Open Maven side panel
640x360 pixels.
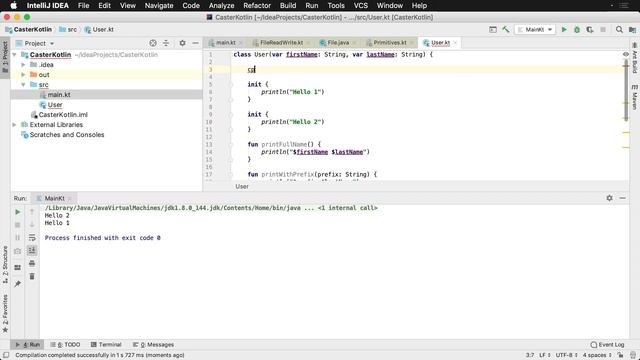[x=635, y=97]
